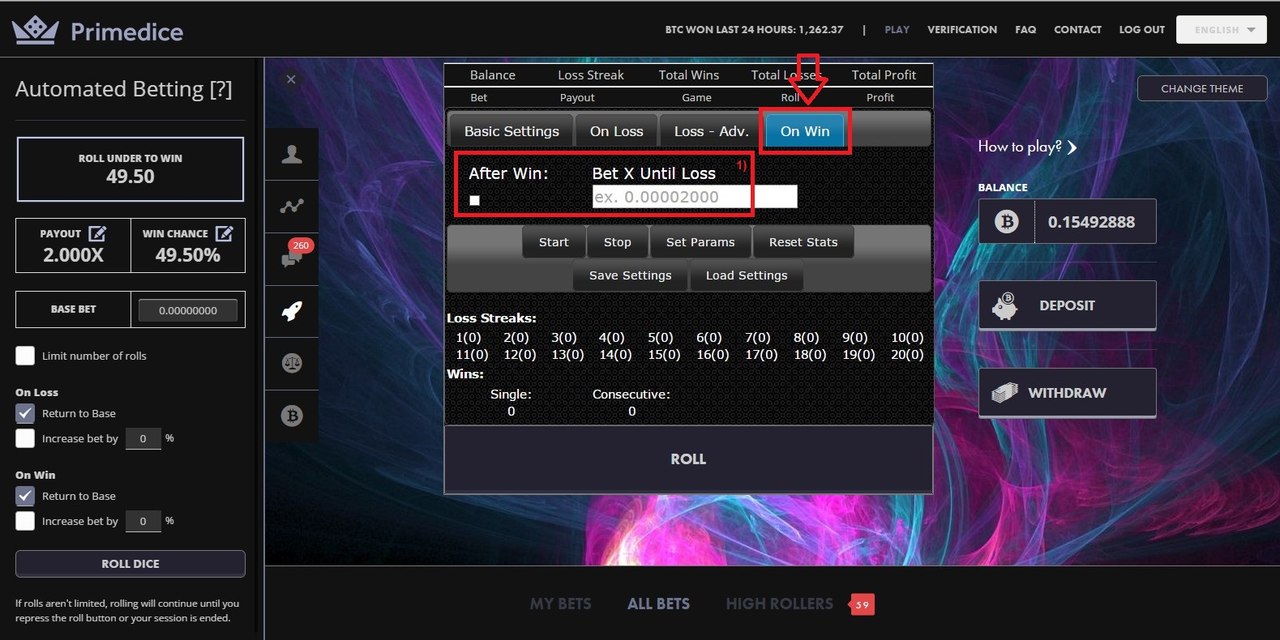
Task: Select the On Win tab
Action: 805,131
